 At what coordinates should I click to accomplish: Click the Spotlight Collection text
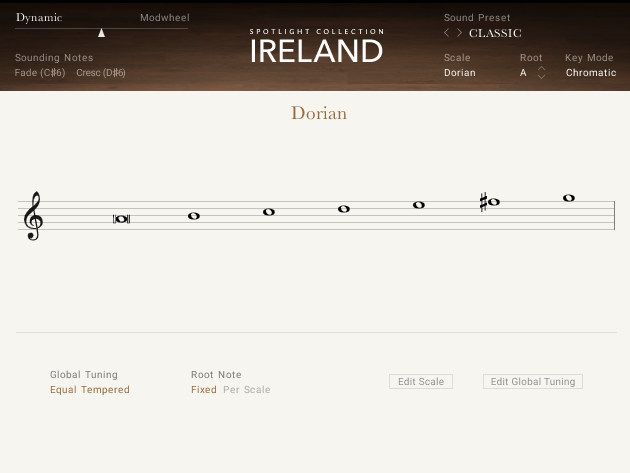tap(317, 31)
